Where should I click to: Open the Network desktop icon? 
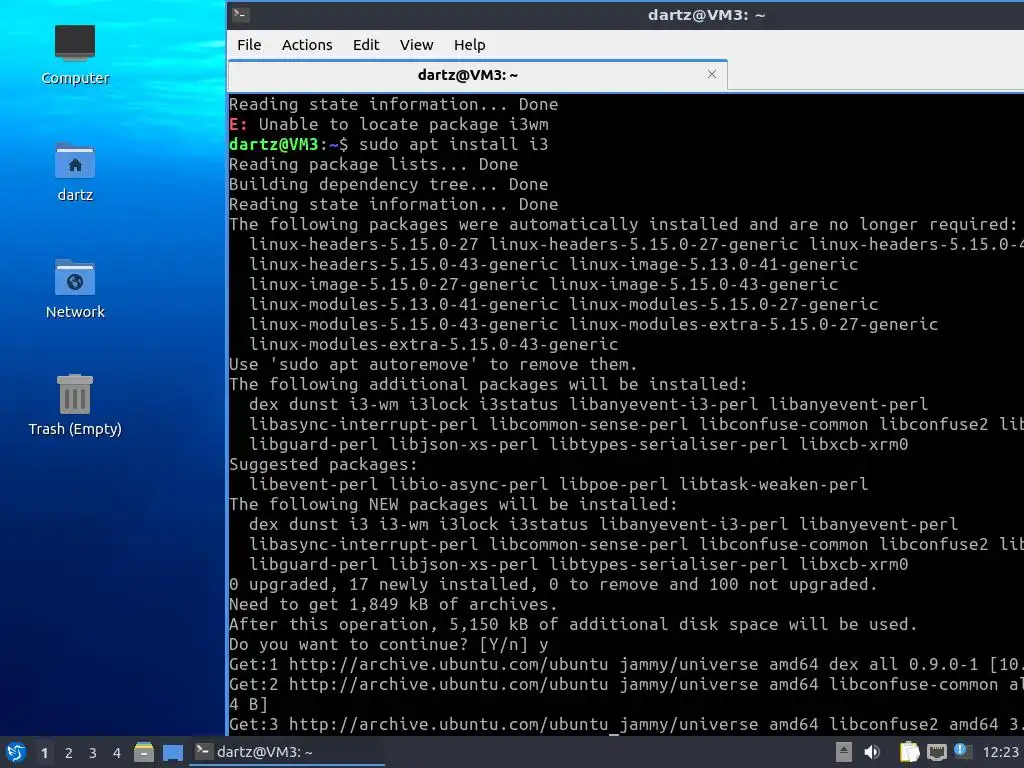pos(74,289)
